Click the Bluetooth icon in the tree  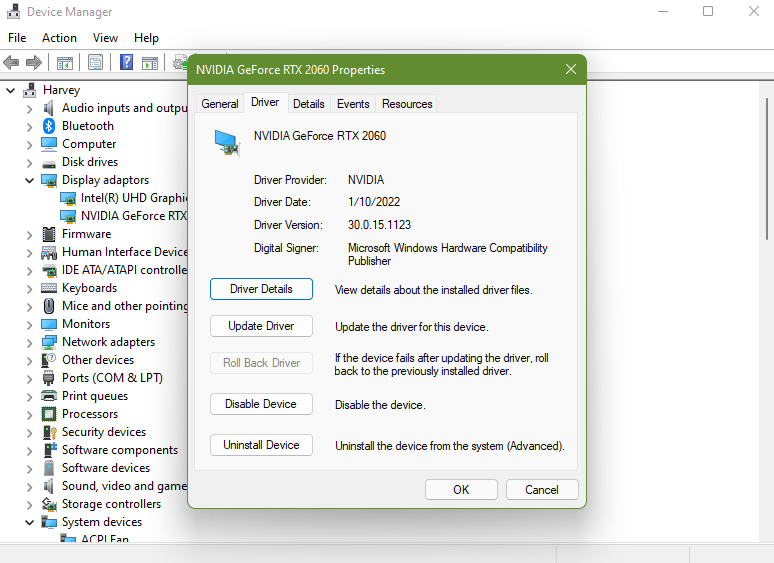48,126
